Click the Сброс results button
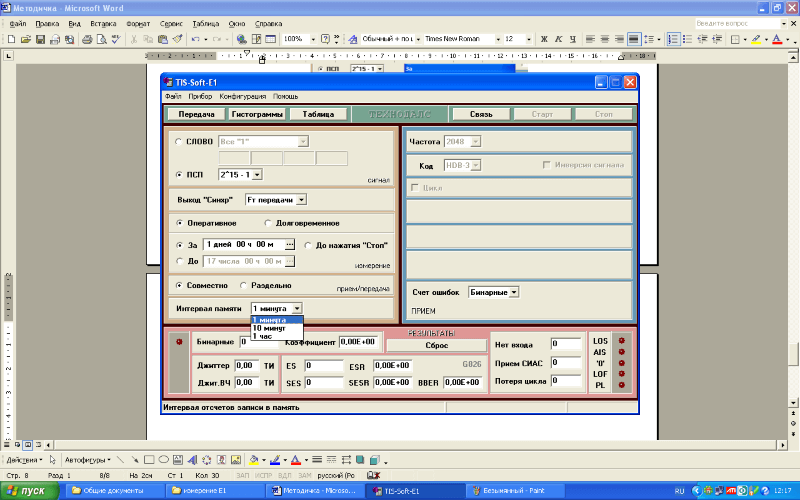Screen dimensions: 800x500 tap(437, 345)
